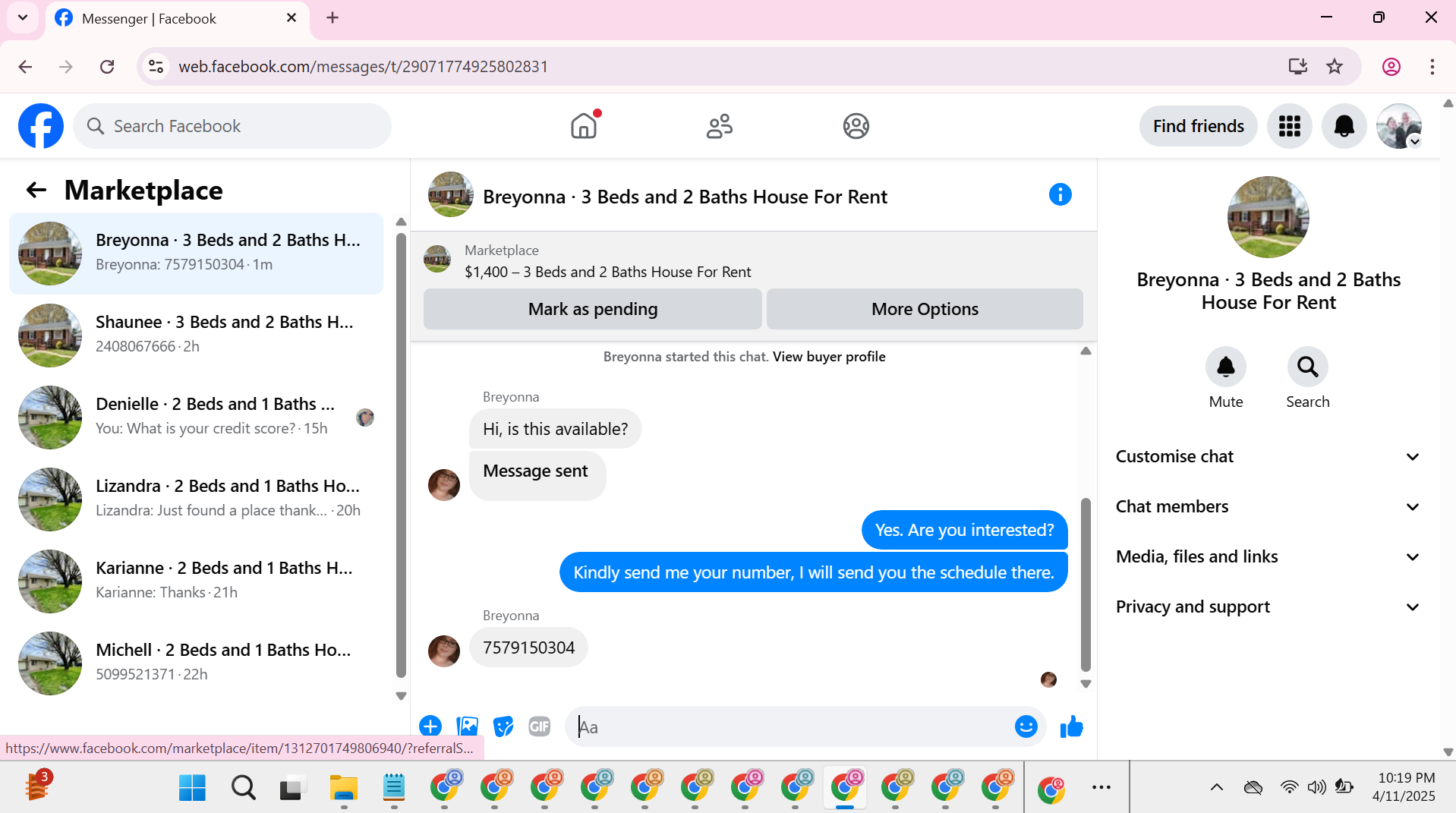Open Windows taskbar search

(x=243, y=788)
